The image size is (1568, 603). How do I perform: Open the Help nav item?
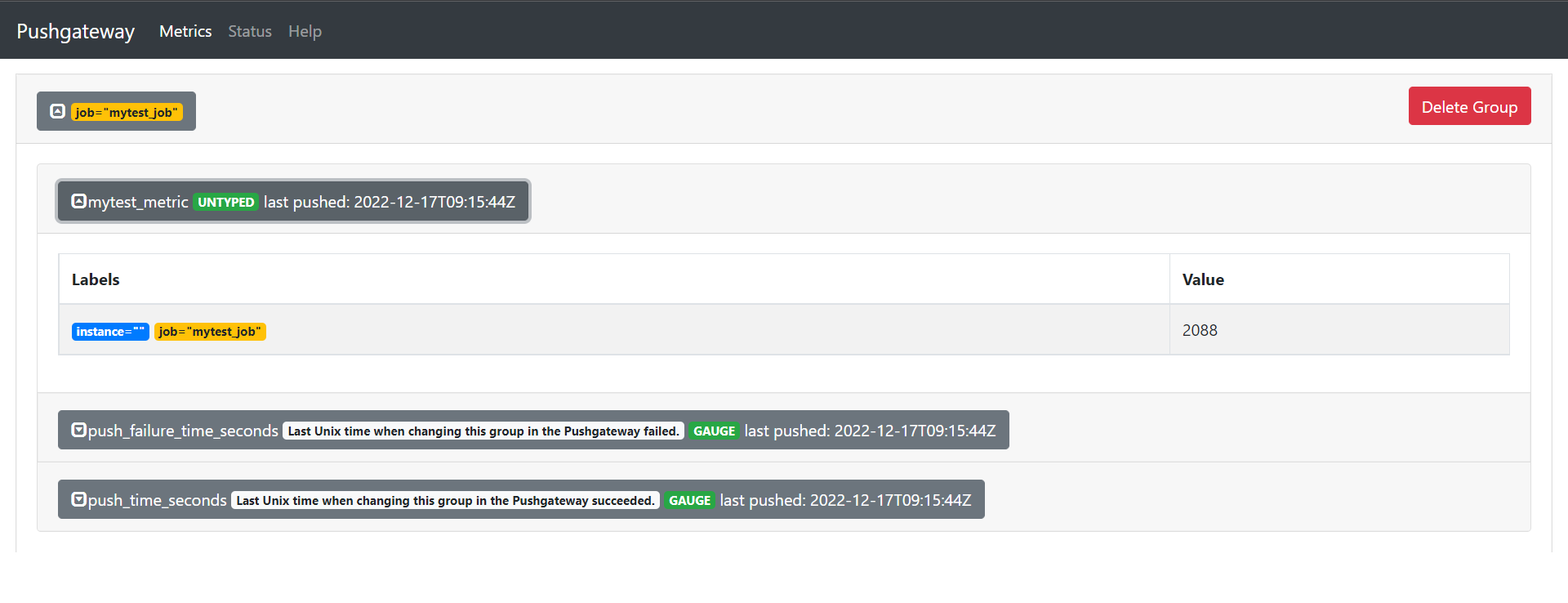coord(305,31)
